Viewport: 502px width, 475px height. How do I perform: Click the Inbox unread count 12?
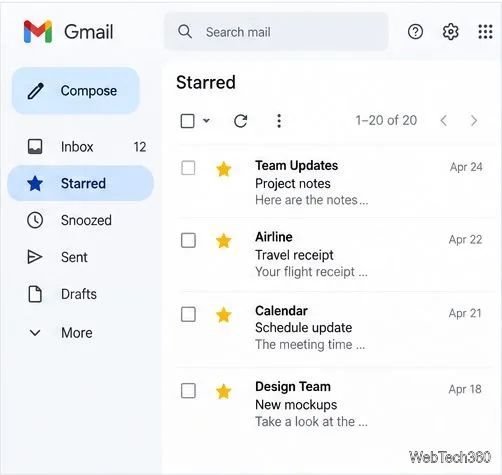click(140, 147)
